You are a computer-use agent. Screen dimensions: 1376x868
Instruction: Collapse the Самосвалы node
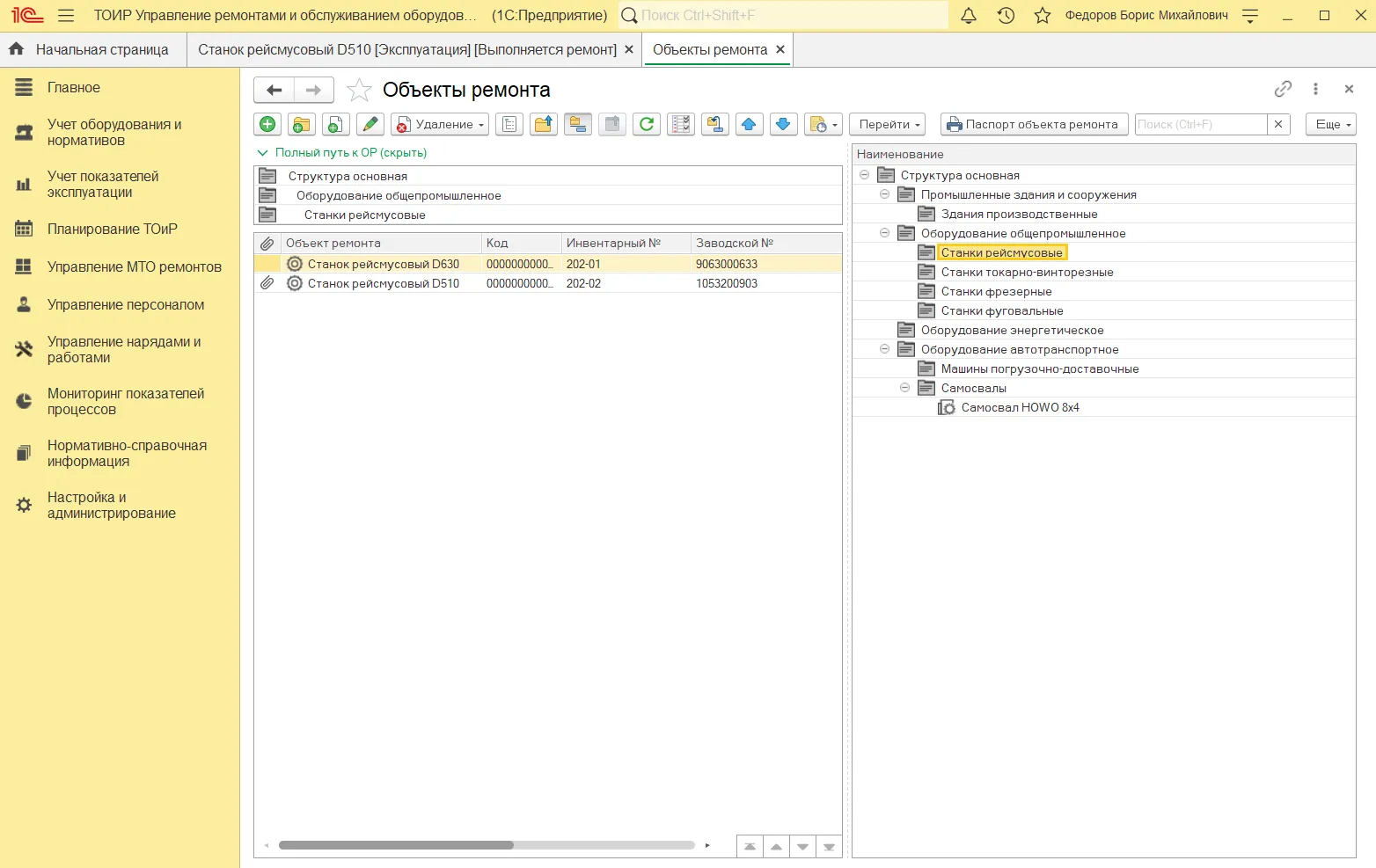tap(904, 388)
